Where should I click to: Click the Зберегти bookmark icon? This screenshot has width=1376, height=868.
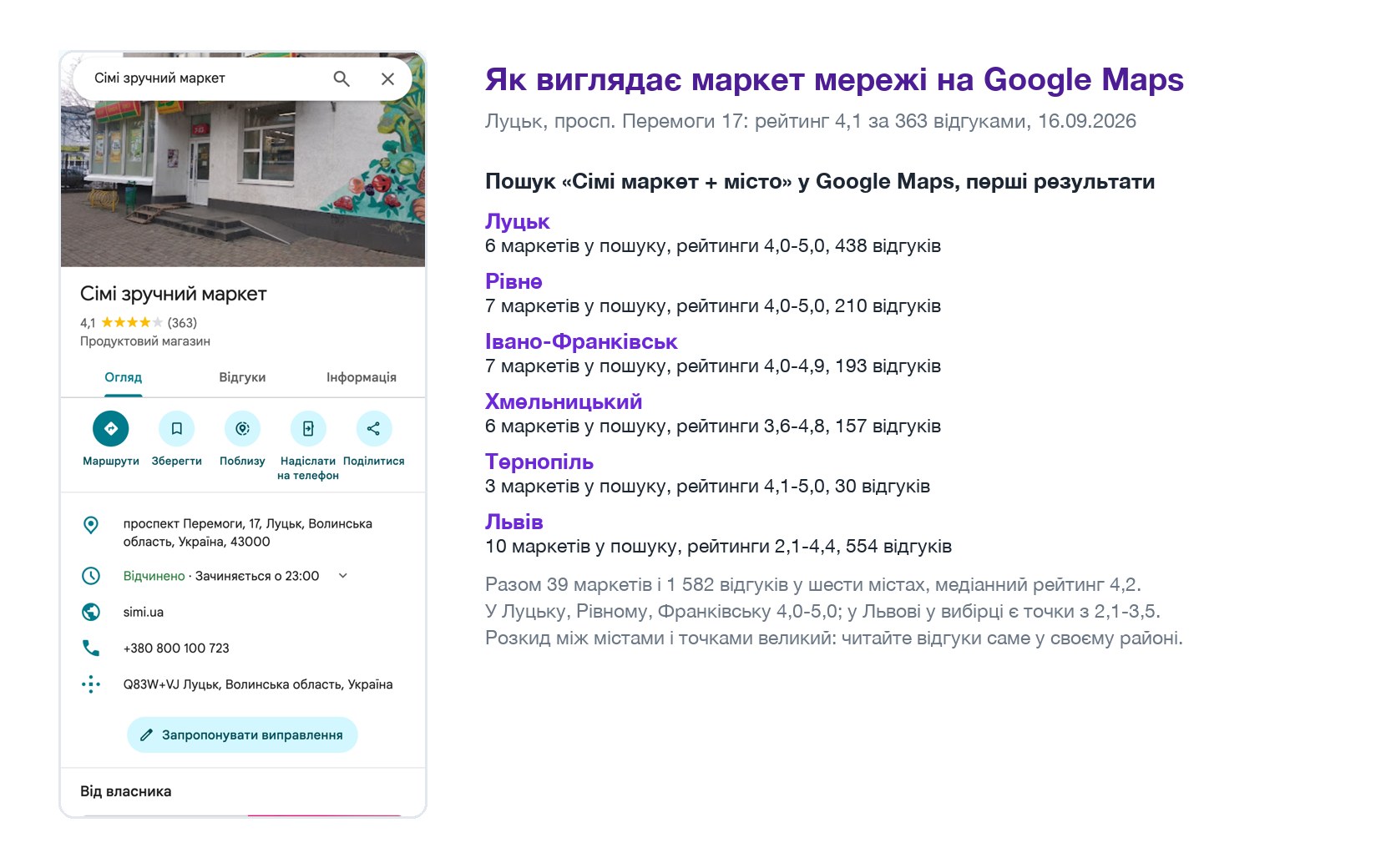pos(176,428)
